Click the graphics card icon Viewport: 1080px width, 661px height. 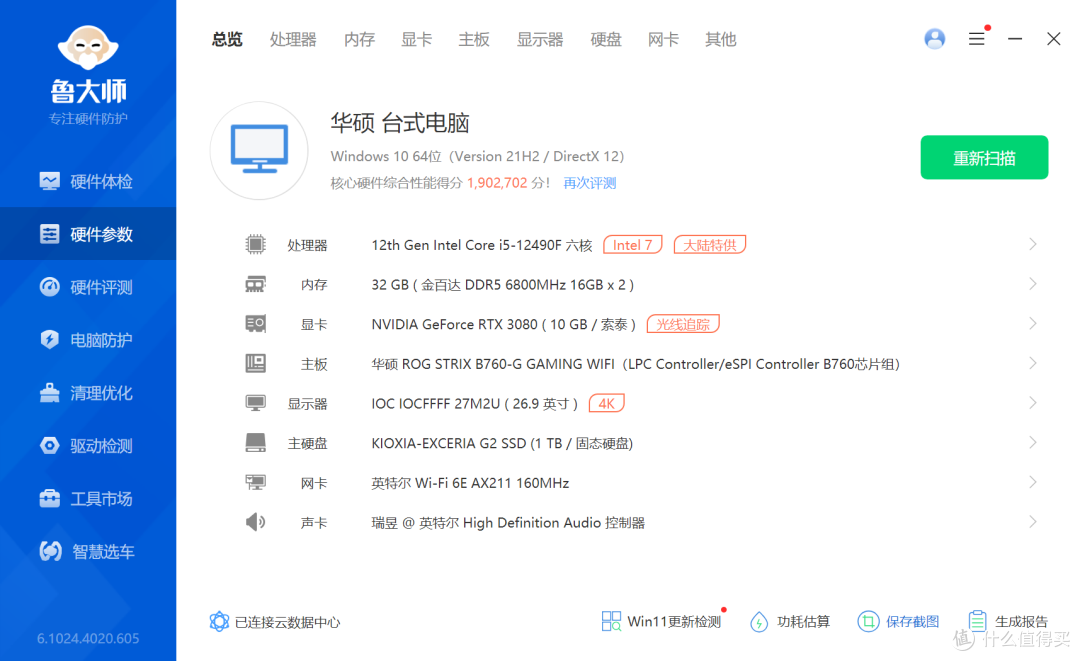[x=256, y=324]
